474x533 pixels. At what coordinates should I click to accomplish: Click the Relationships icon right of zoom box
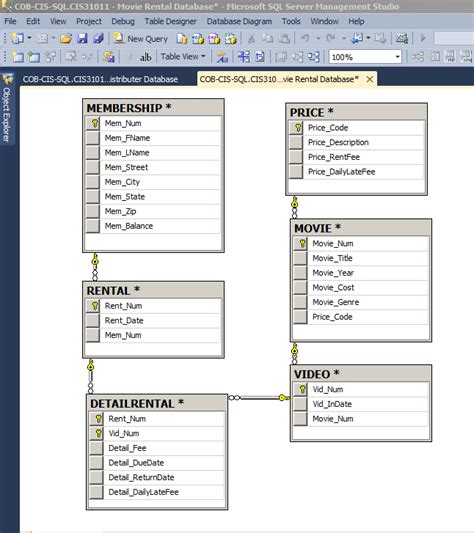[417, 57]
